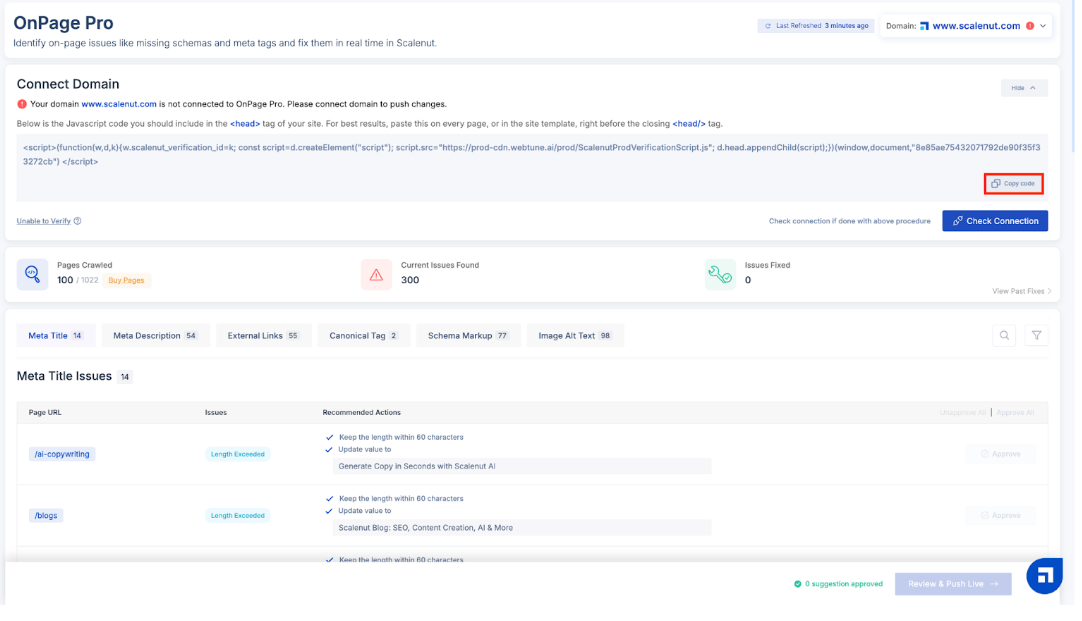Screen dimensions: 1082x621
Task: Select the Schema Markup tab
Action: click(x=468, y=336)
